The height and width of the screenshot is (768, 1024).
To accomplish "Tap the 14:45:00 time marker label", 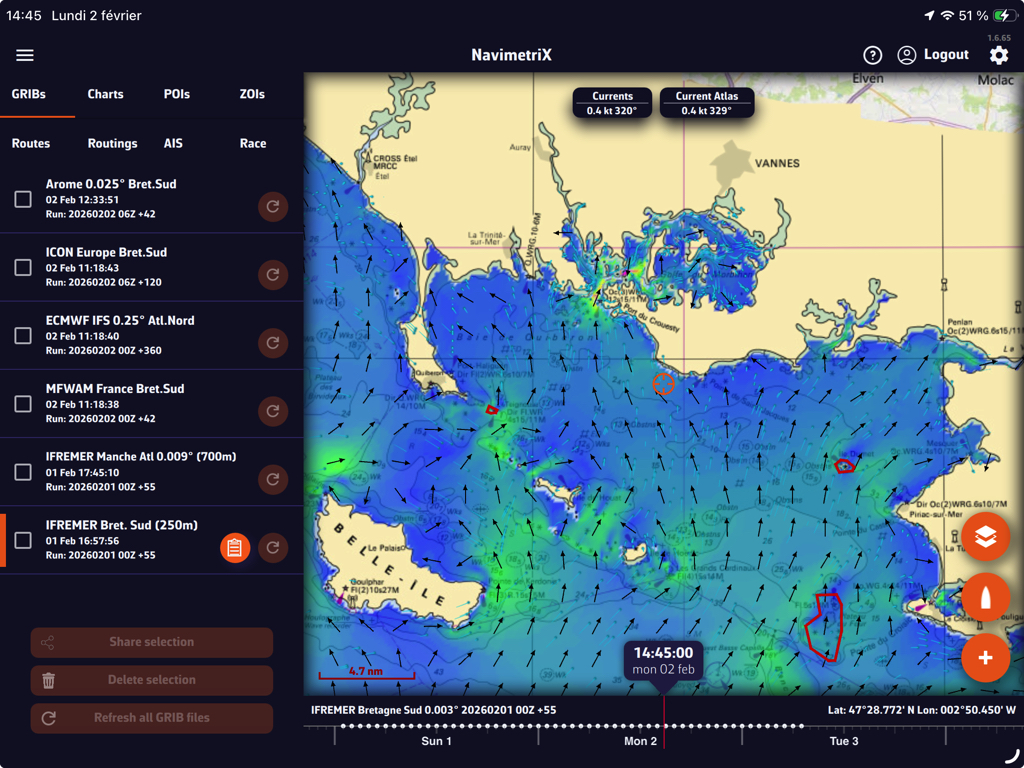I will coord(663,660).
